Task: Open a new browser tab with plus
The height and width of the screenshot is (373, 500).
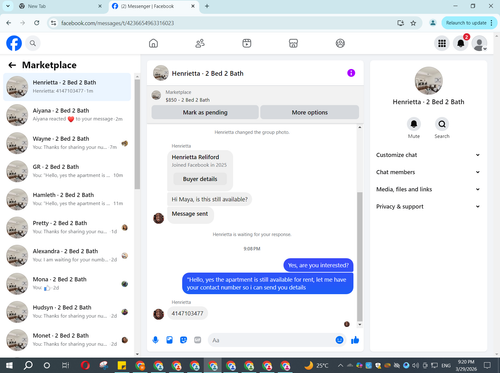Action: click(x=207, y=6)
